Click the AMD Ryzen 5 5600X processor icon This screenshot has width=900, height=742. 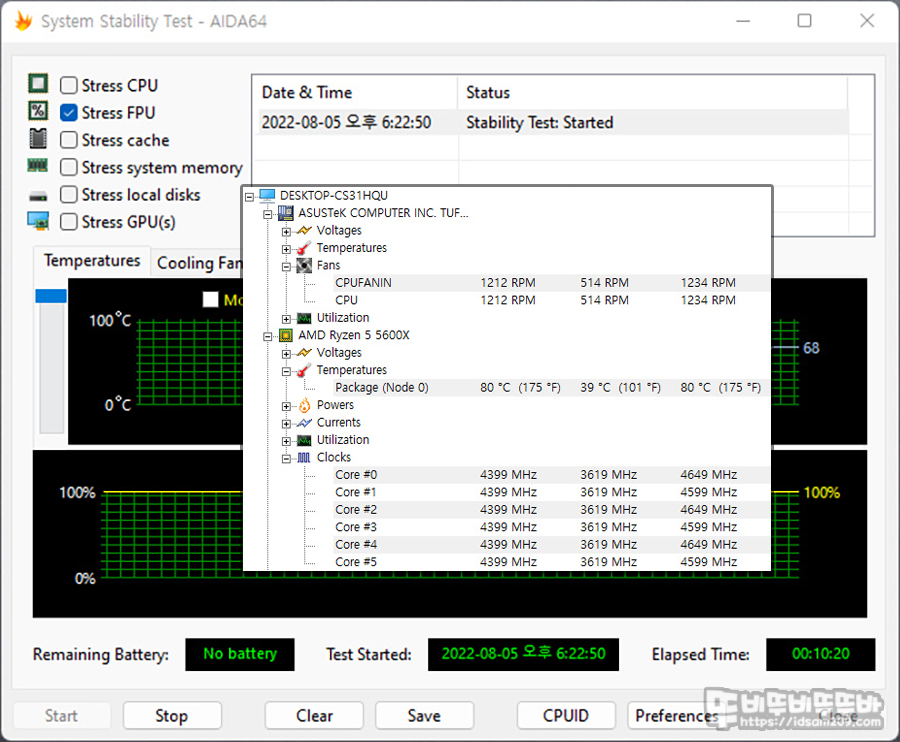285,335
